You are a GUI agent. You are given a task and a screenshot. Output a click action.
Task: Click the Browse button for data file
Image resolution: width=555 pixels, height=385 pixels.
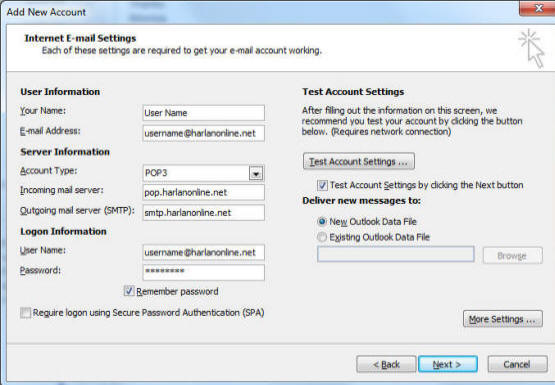click(512, 255)
